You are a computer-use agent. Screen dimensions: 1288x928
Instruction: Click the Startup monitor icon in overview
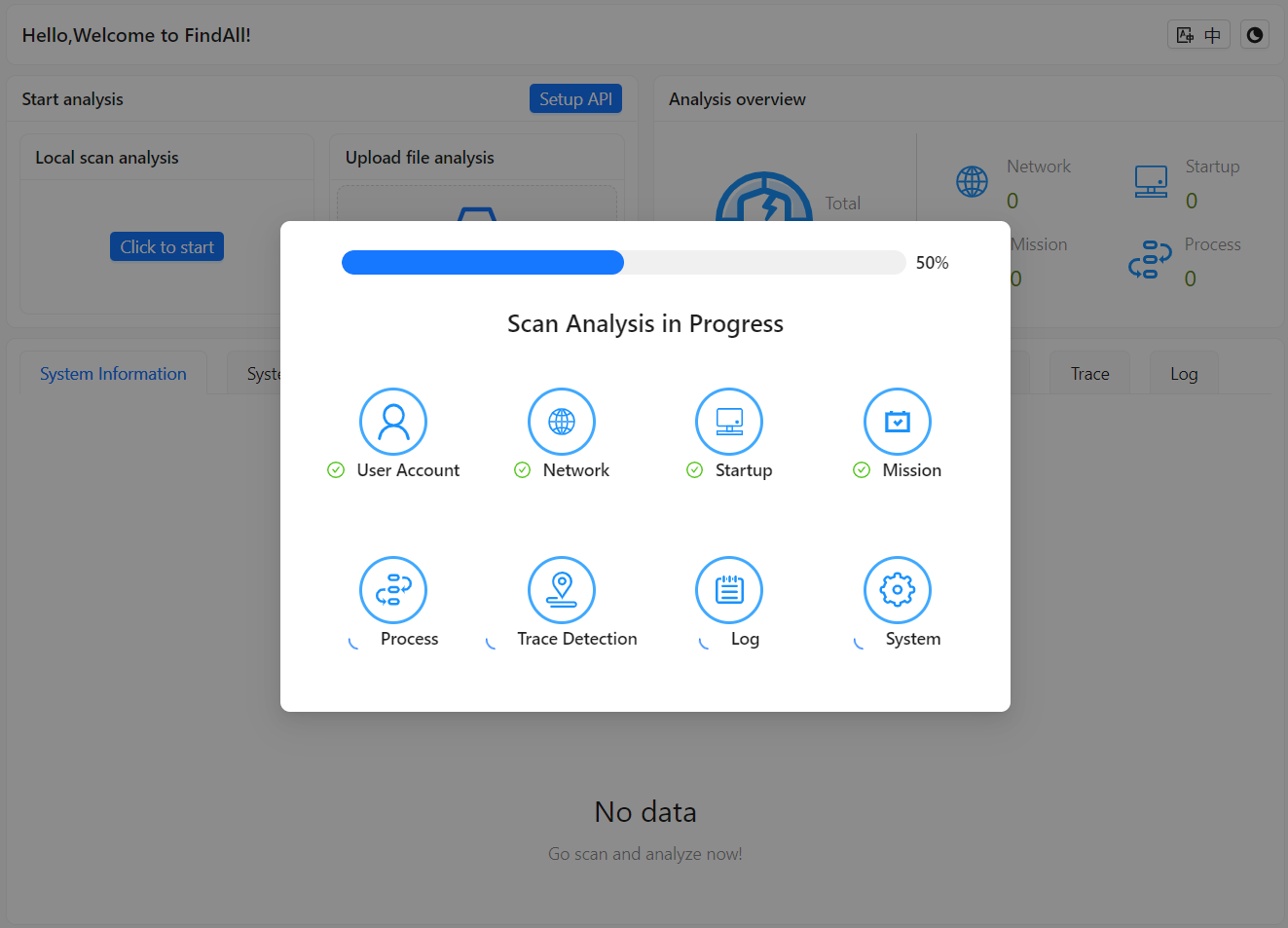(x=1151, y=181)
